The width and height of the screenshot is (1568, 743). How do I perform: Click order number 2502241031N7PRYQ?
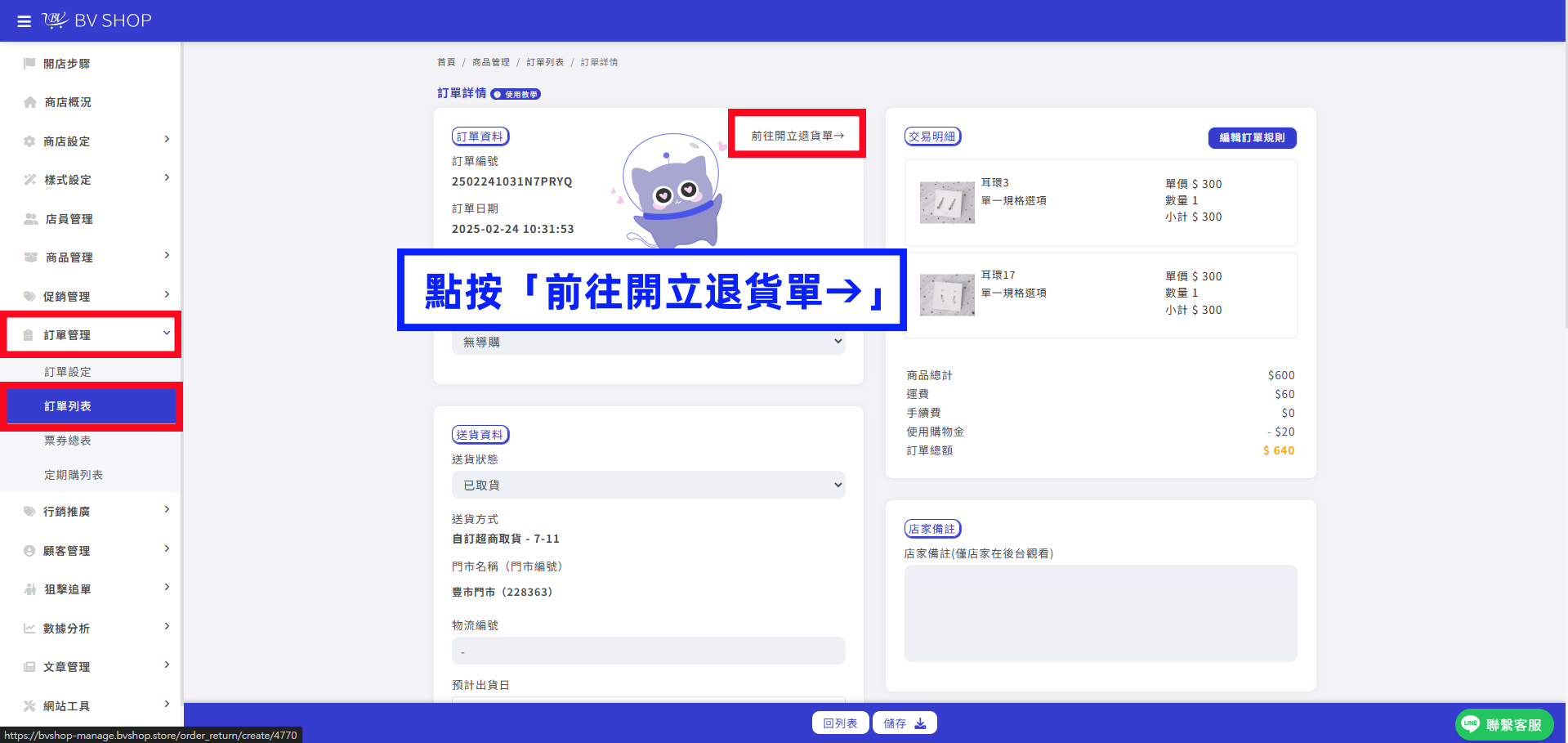[x=512, y=181]
